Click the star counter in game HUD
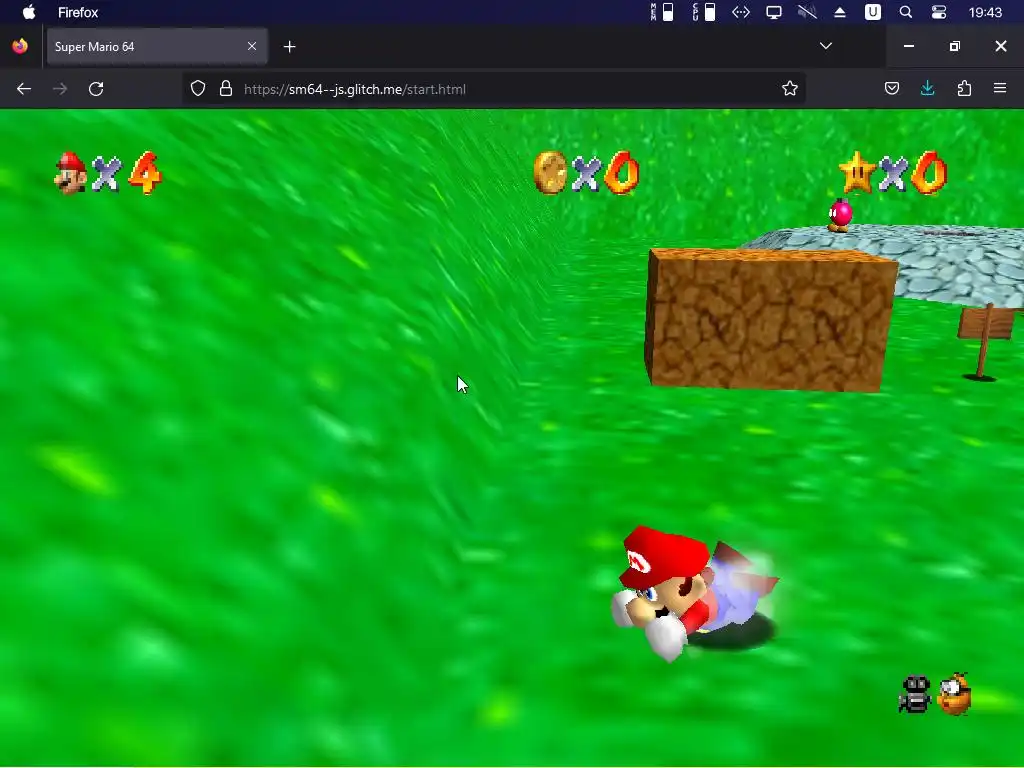This screenshot has height=768, width=1024. click(893, 172)
